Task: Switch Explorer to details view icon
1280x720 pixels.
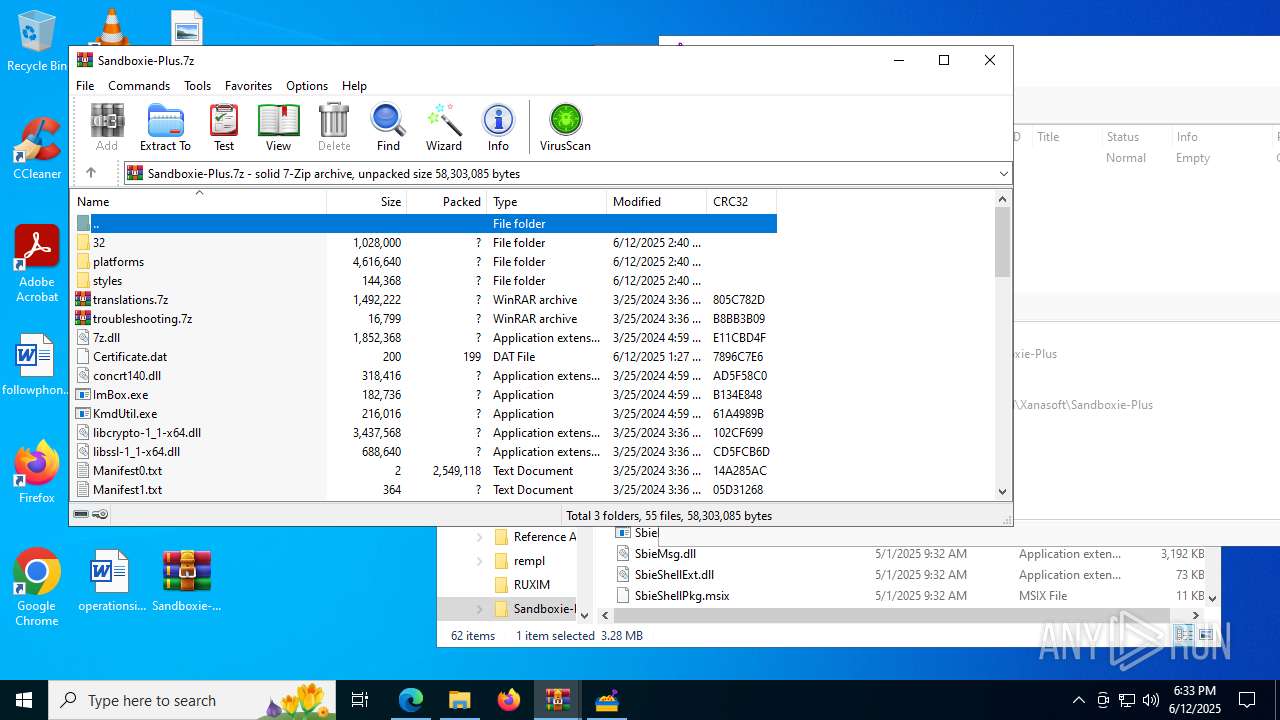Action: pyautogui.click(x=1184, y=634)
